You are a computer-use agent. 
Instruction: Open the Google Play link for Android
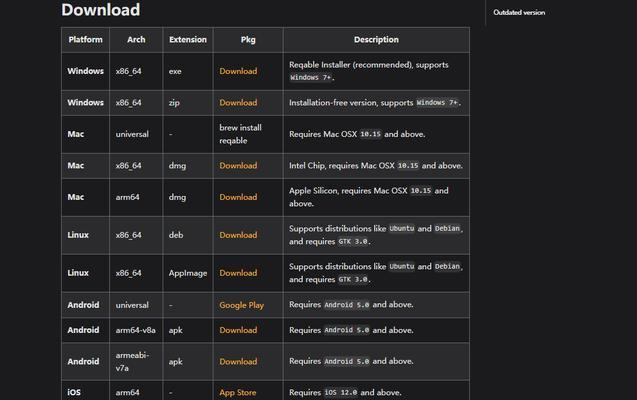click(241, 305)
